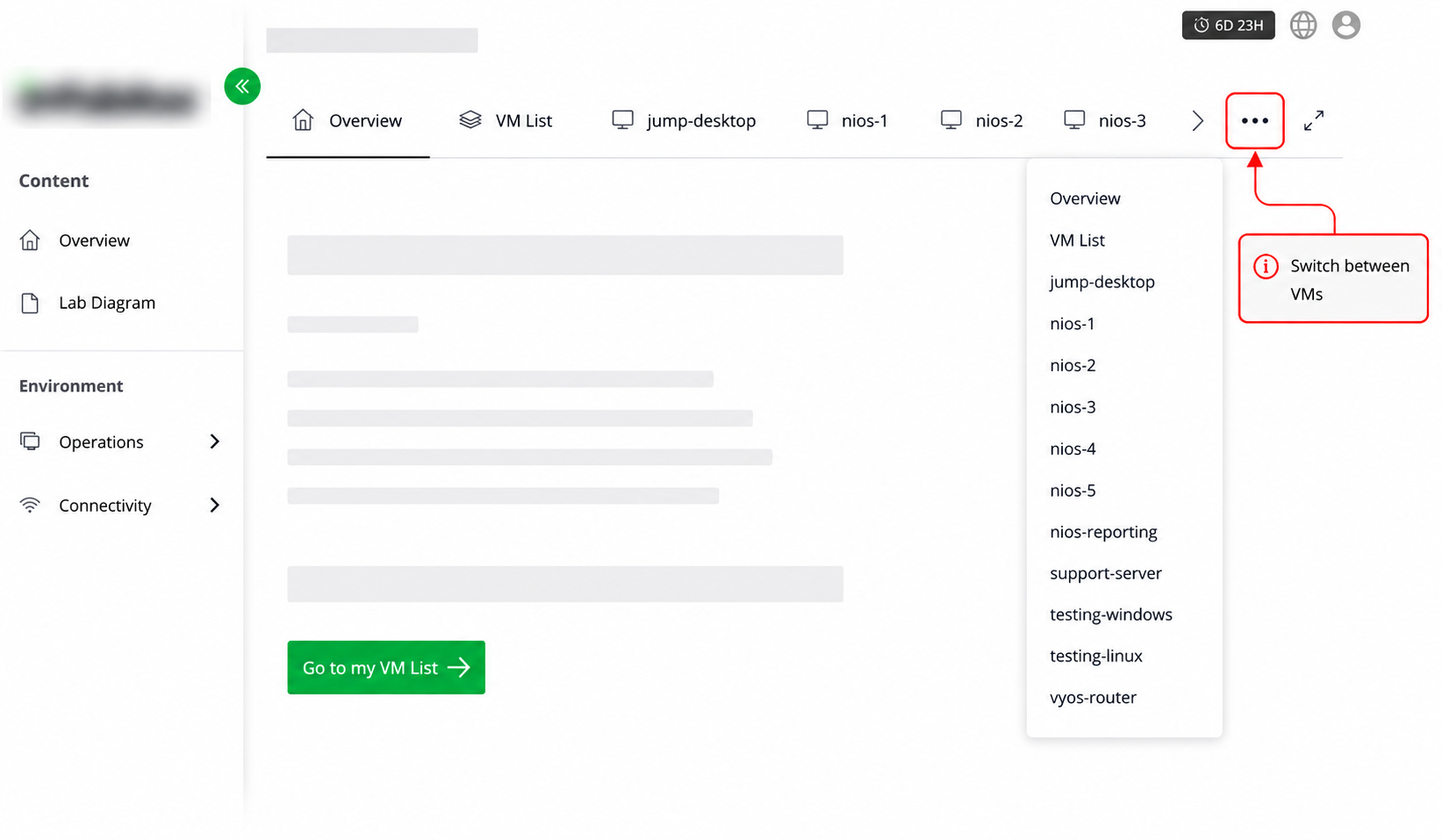Click the globe language icon
Screen dimensions: 1442x840
pyautogui.click(x=1303, y=25)
